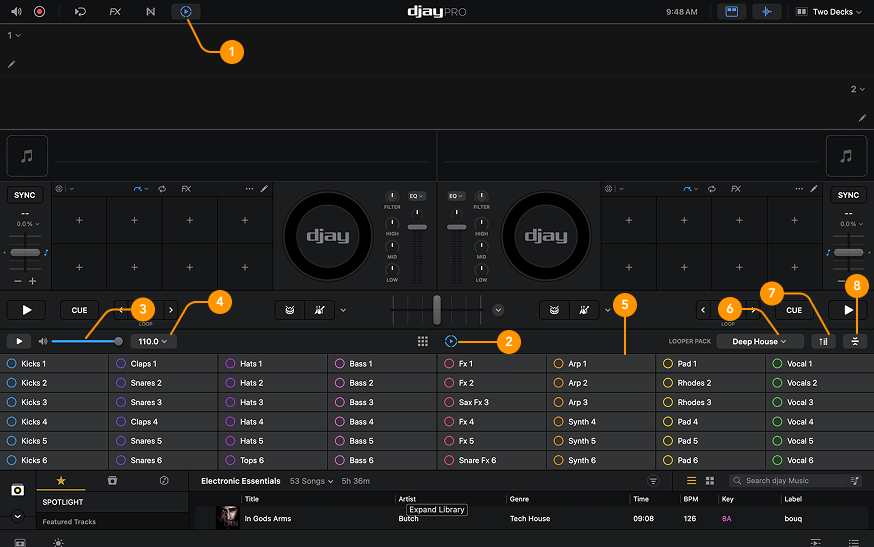Toggle left deck drums Neural Mix icon

point(290,310)
